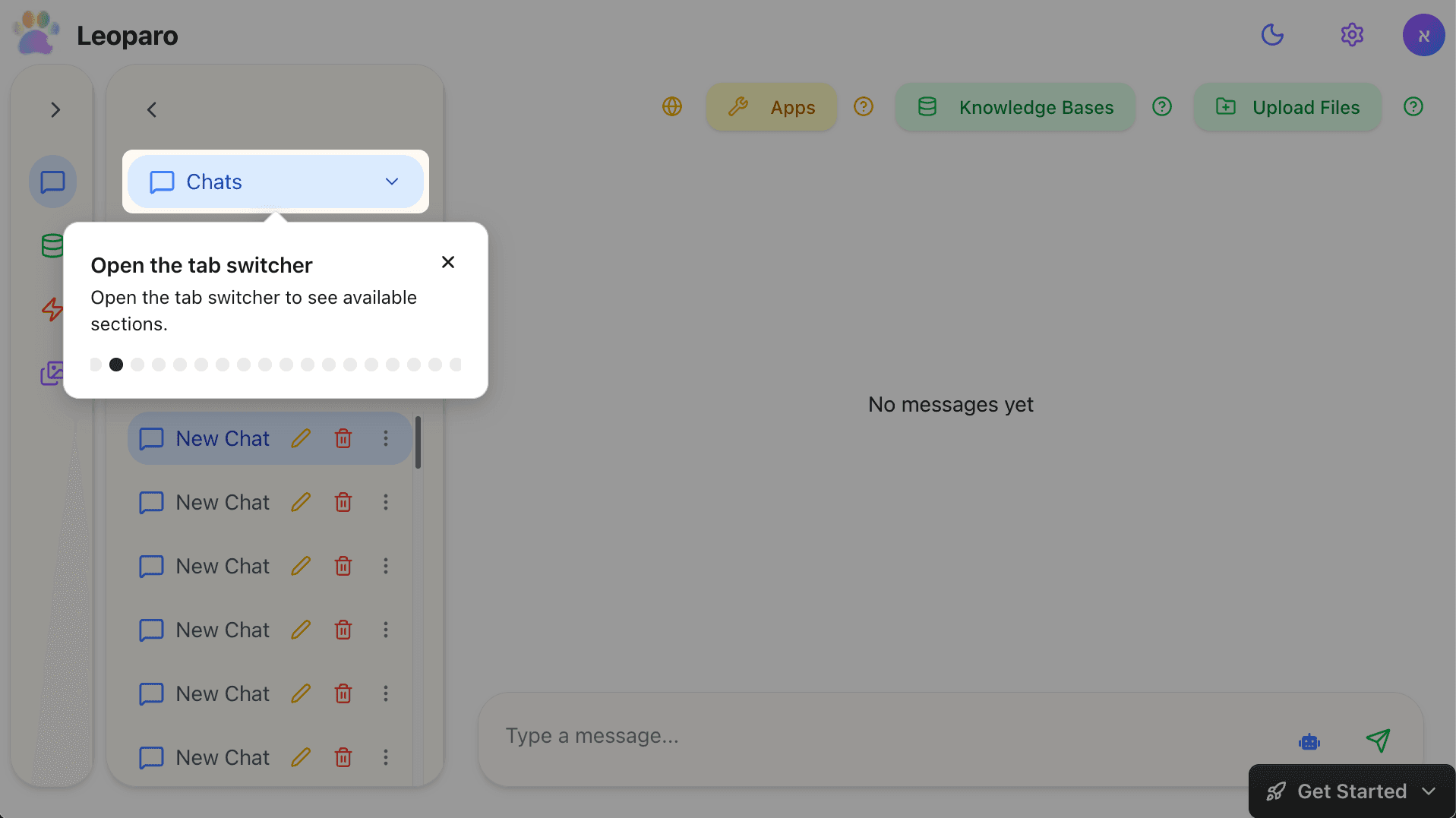Send the message with the paper plane icon
Viewport: 1456px width, 818px height.
(1379, 740)
